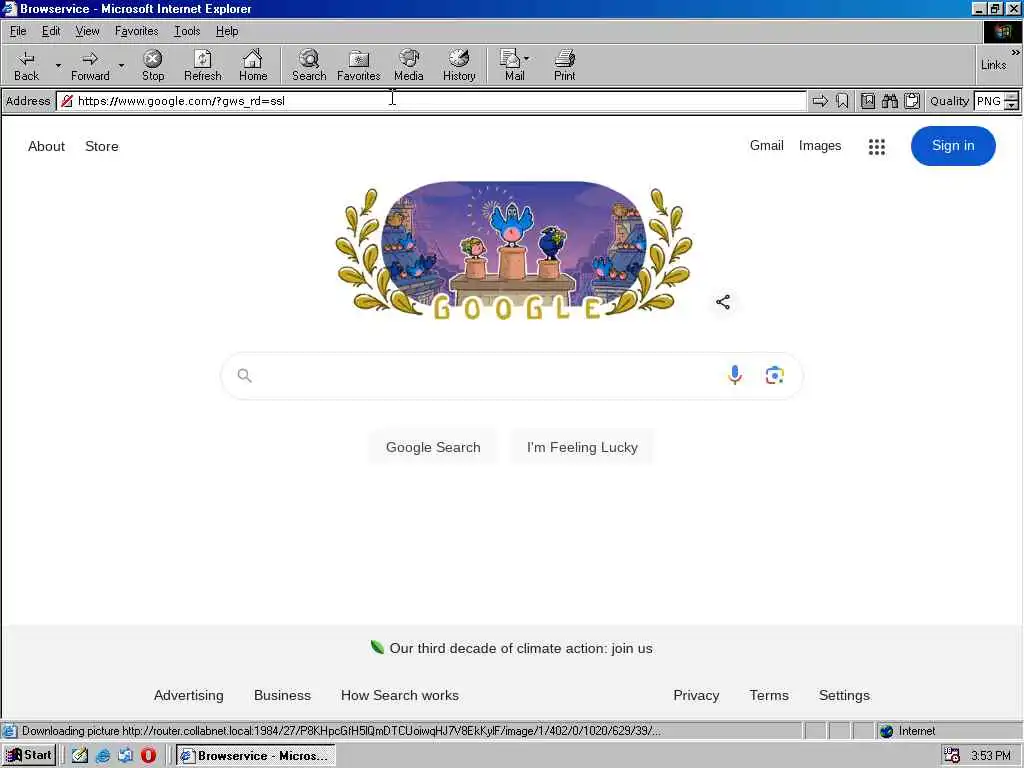Open the Advertising footer link
Viewport: 1024px width, 768px height.
[189, 696]
